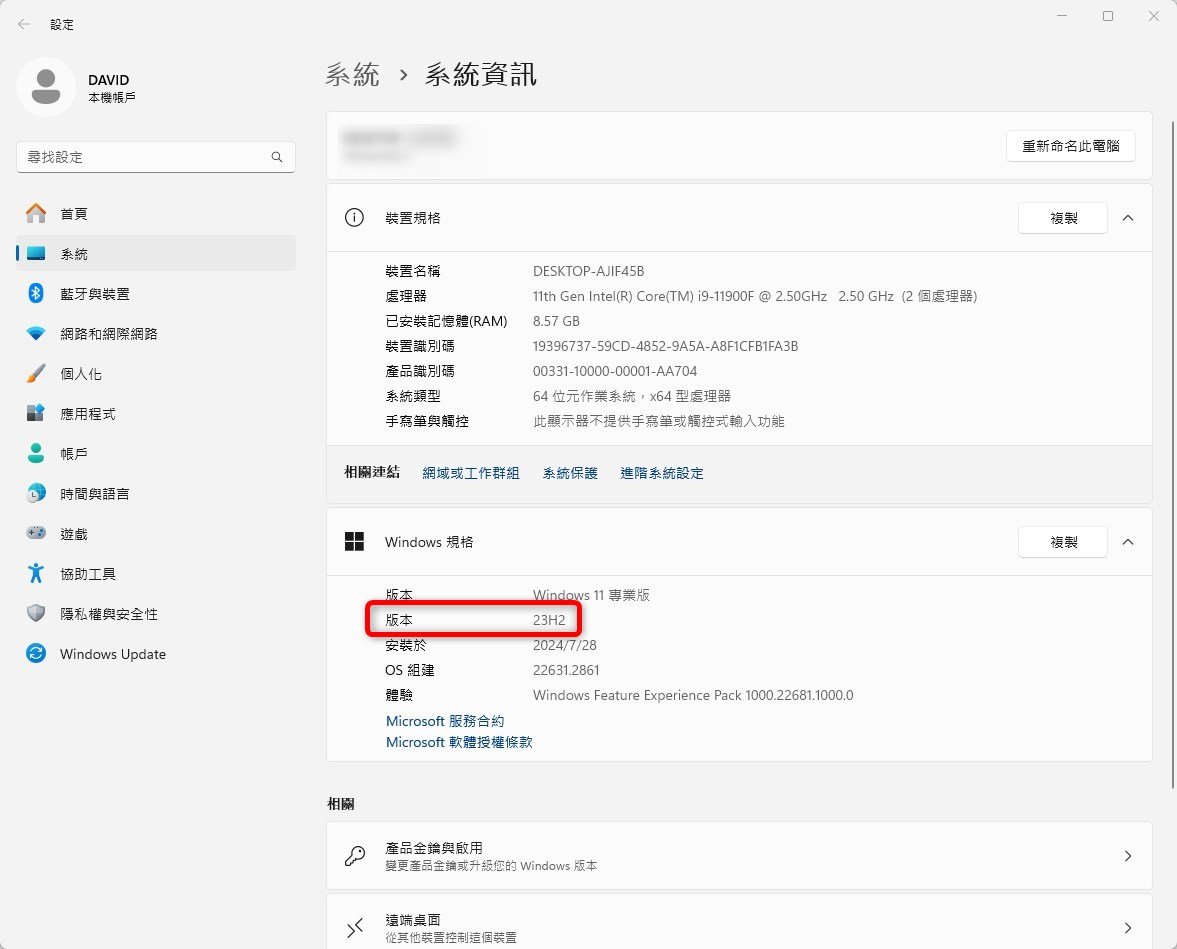Screen dimensions: 1177x949
Task: Collapse the 裝置規格 section chevron
Action: (x=1127, y=218)
